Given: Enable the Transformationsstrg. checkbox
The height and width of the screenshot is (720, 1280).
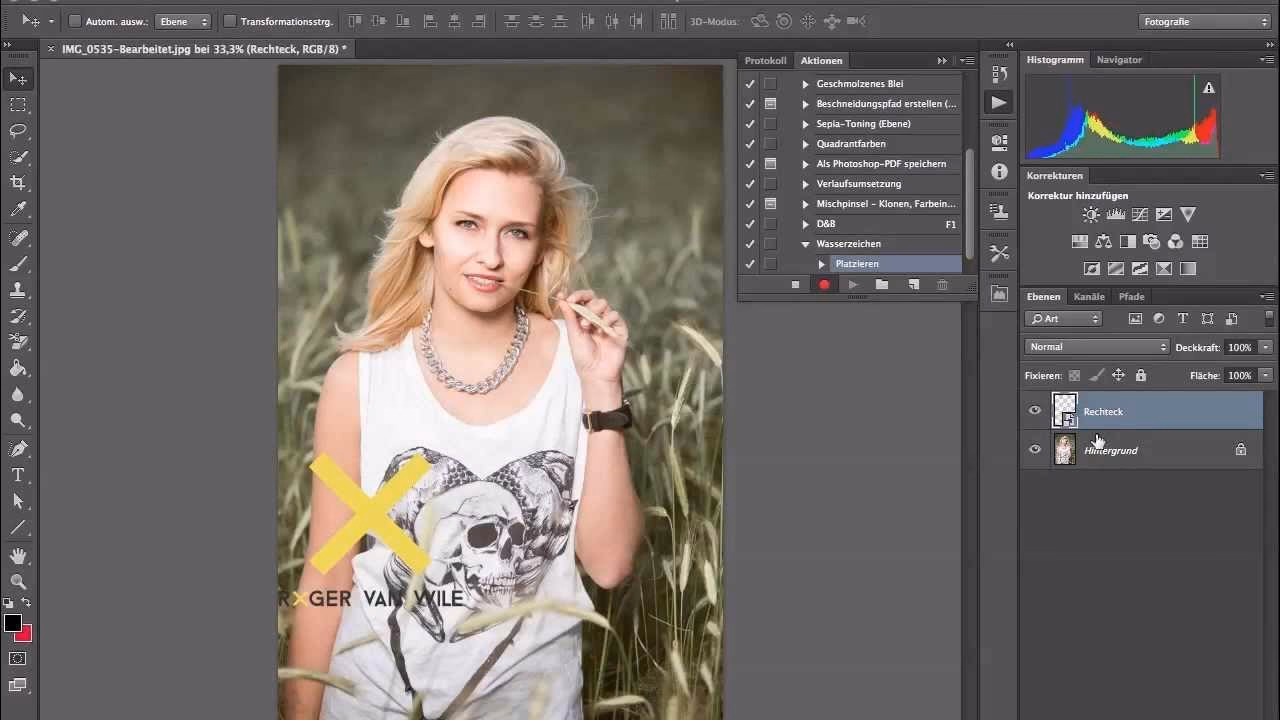Looking at the screenshot, I should [232, 20].
